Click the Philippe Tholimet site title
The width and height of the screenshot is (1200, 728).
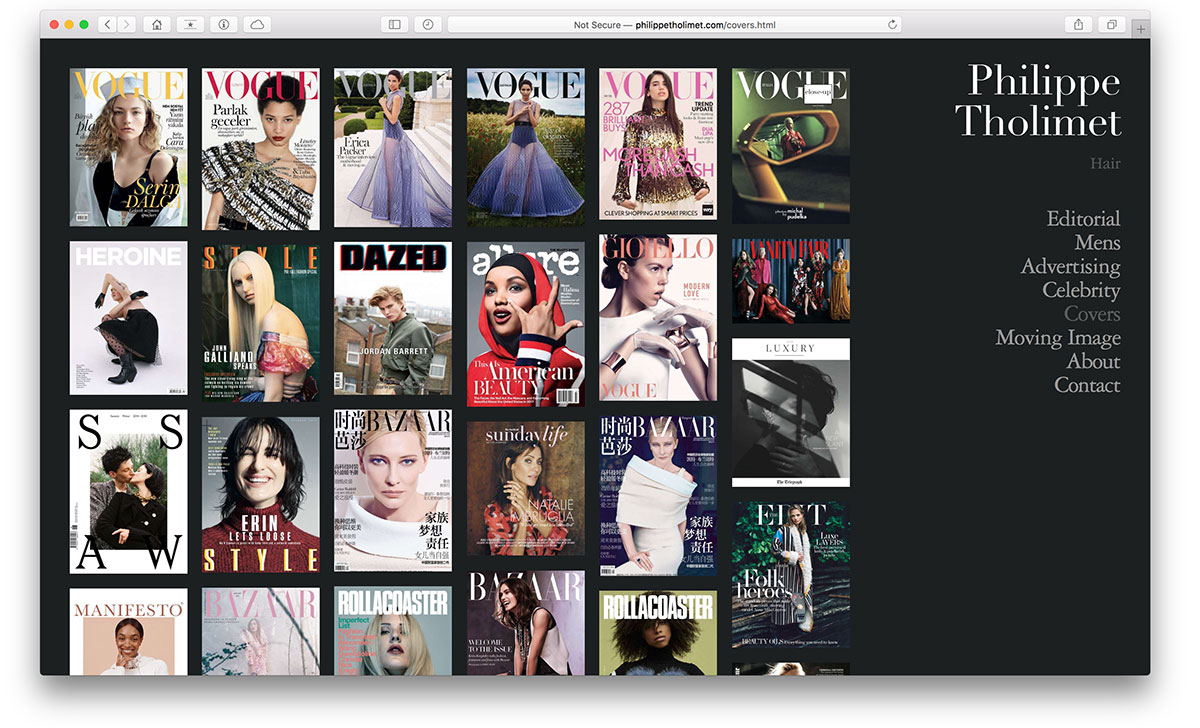click(x=1038, y=100)
